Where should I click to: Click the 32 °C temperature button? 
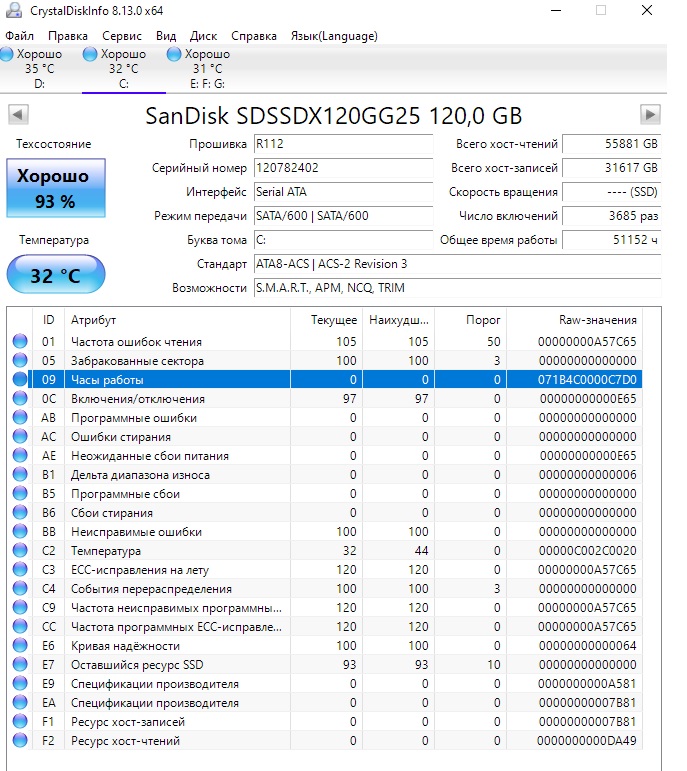56,274
